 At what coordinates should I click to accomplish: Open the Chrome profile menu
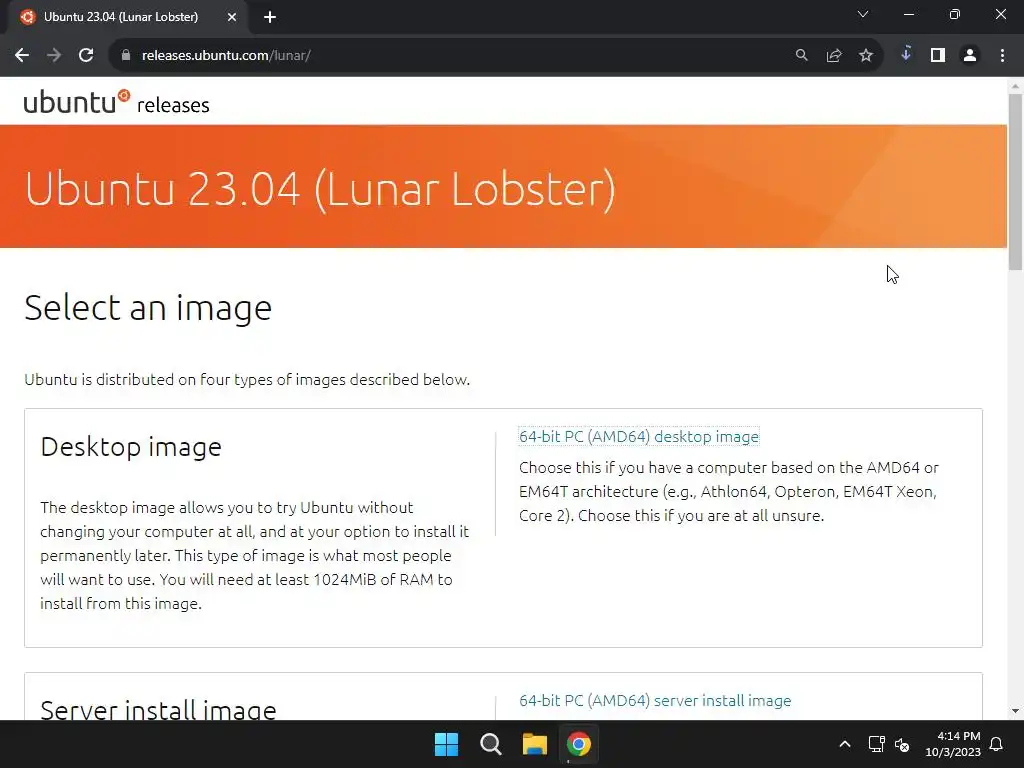tap(970, 56)
